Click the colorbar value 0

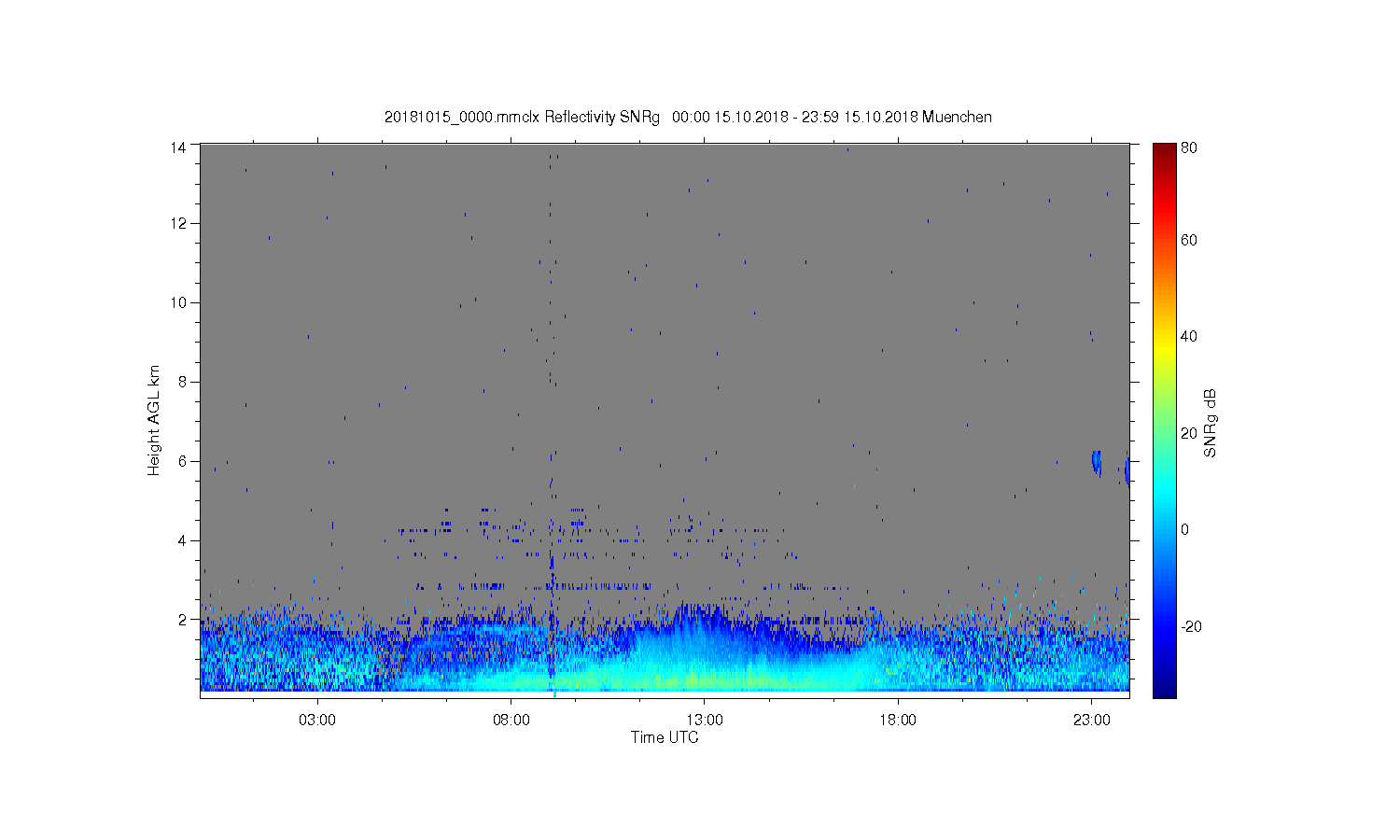pyautogui.click(x=1184, y=529)
